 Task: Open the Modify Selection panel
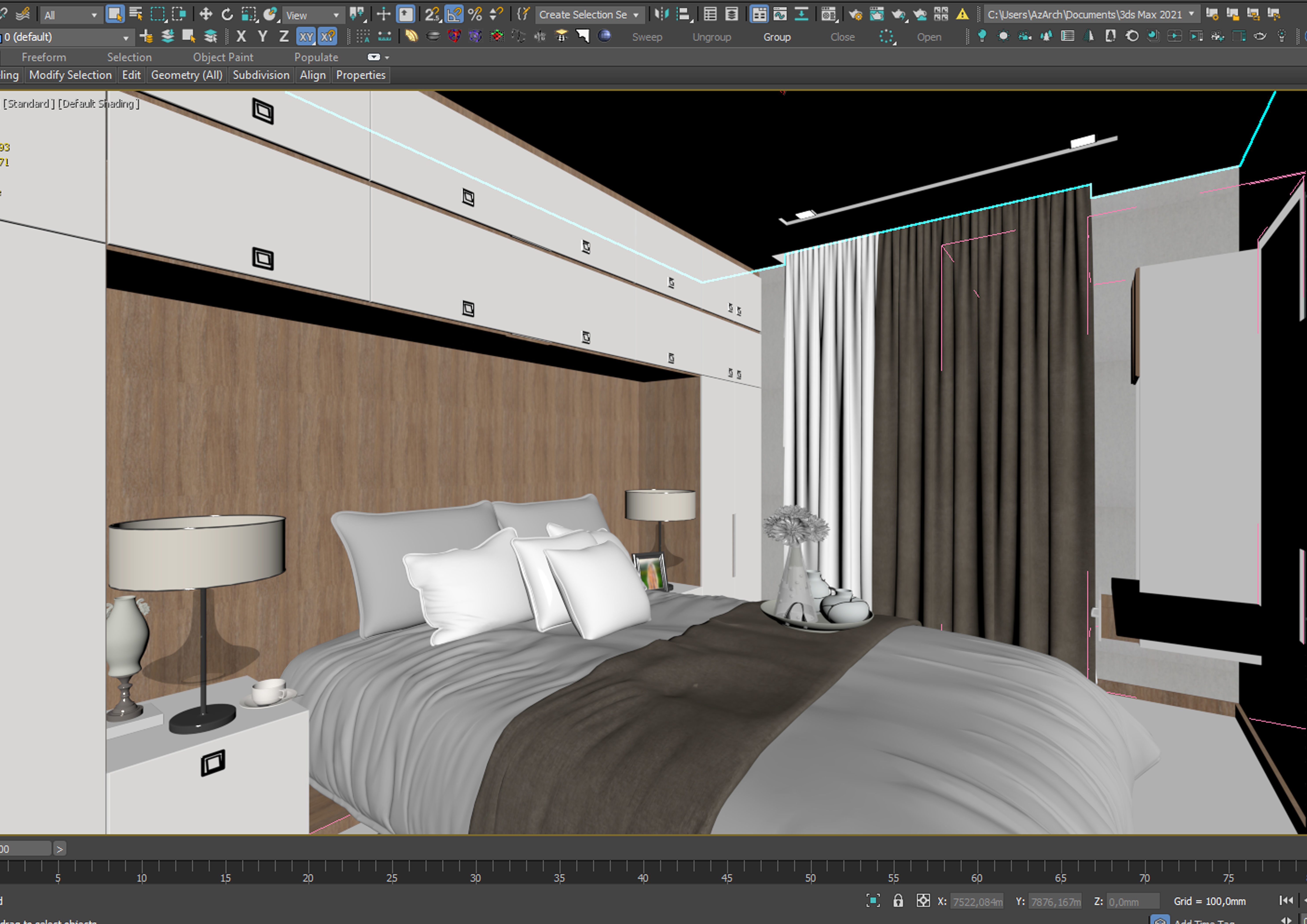click(70, 75)
